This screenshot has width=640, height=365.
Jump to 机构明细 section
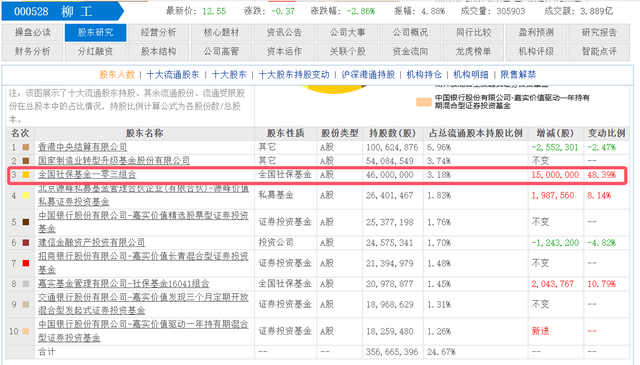[471, 75]
